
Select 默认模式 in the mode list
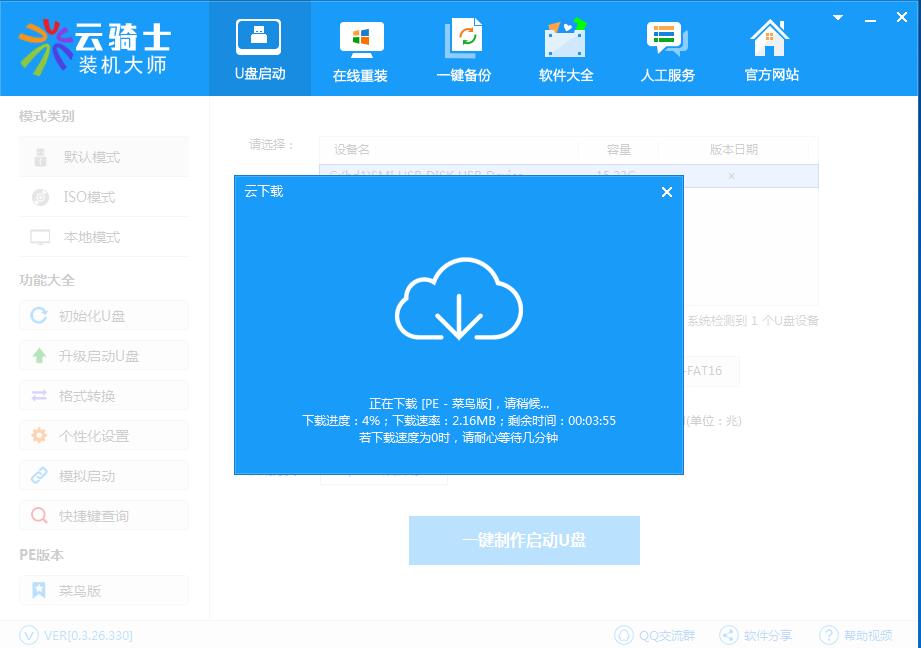click(103, 157)
